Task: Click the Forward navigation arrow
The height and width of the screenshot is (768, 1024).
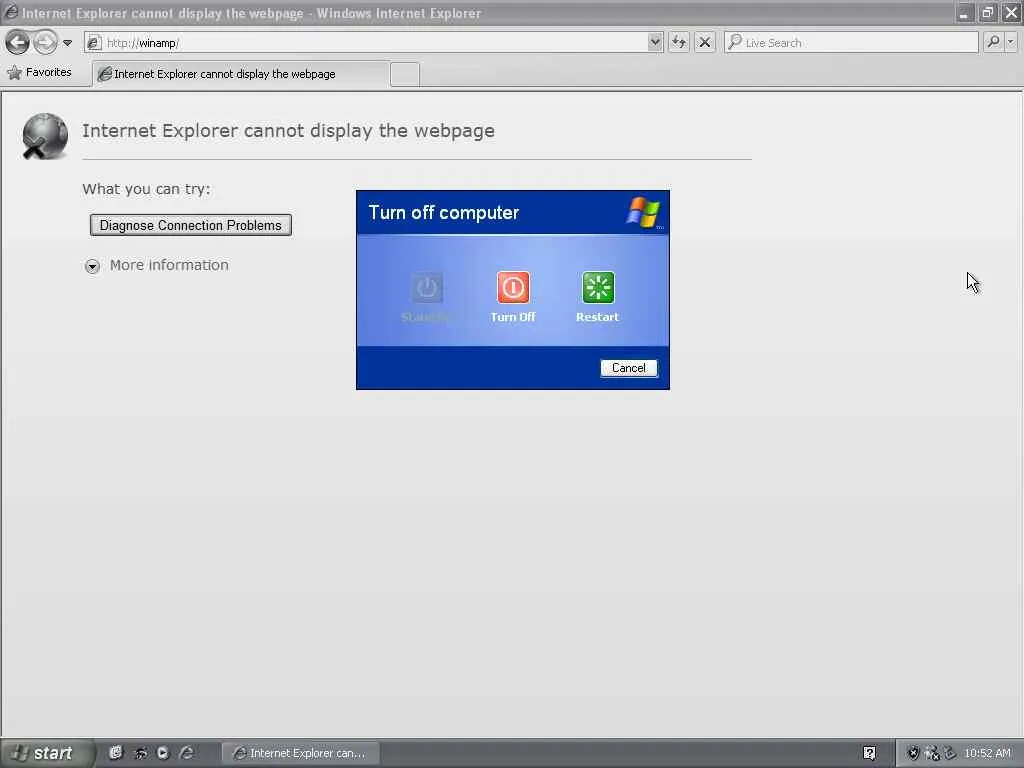Action: click(x=45, y=42)
